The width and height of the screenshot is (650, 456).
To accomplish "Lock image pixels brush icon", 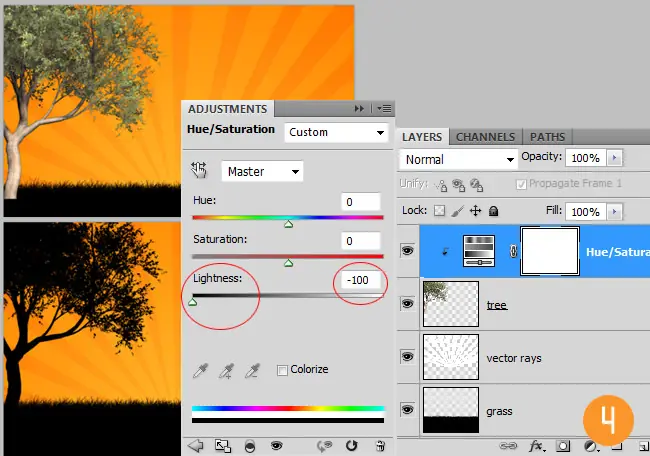I will click(x=457, y=211).
